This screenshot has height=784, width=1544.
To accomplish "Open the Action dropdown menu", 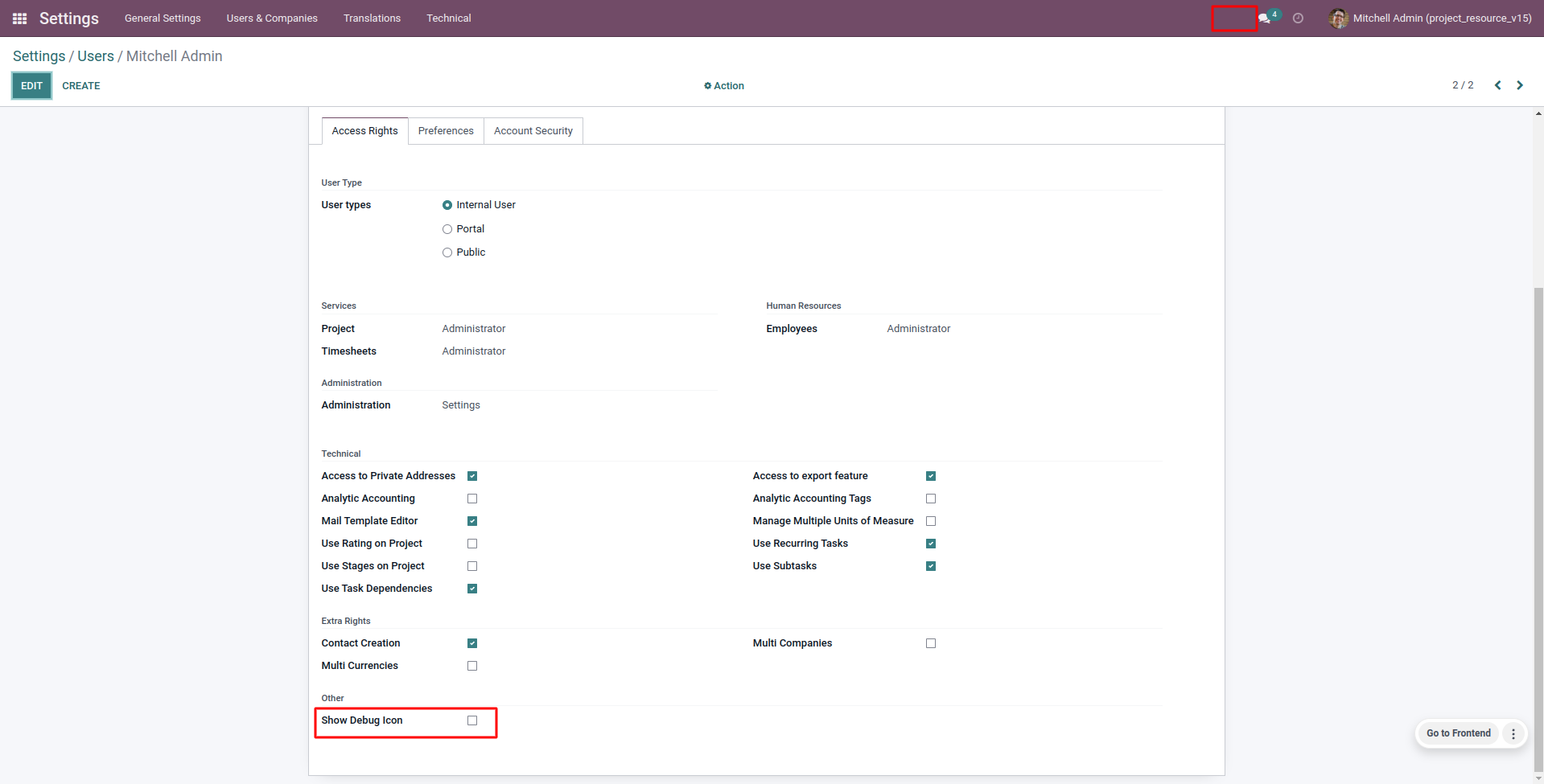I will pyautogui.click(x=724, y=86).
